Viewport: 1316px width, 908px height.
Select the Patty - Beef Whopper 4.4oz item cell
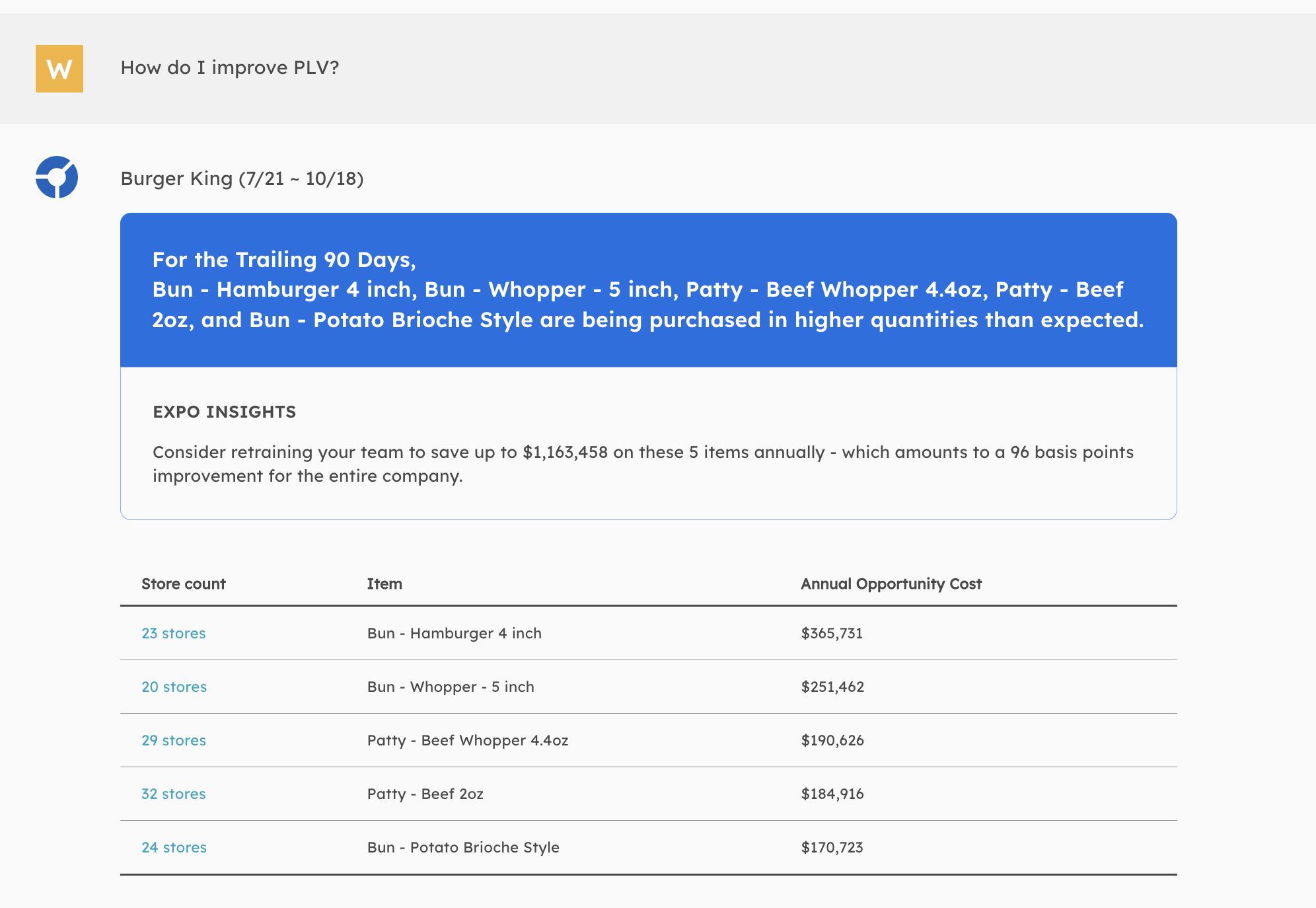click(468, 740)
